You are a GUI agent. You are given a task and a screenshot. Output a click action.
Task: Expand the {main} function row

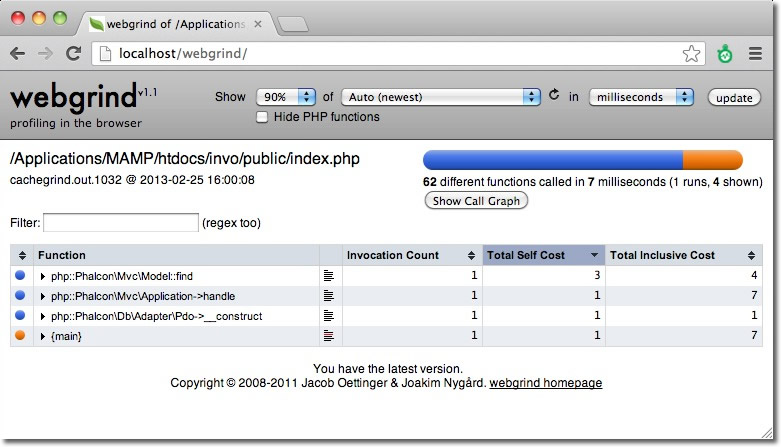click(x=43, y=337)
